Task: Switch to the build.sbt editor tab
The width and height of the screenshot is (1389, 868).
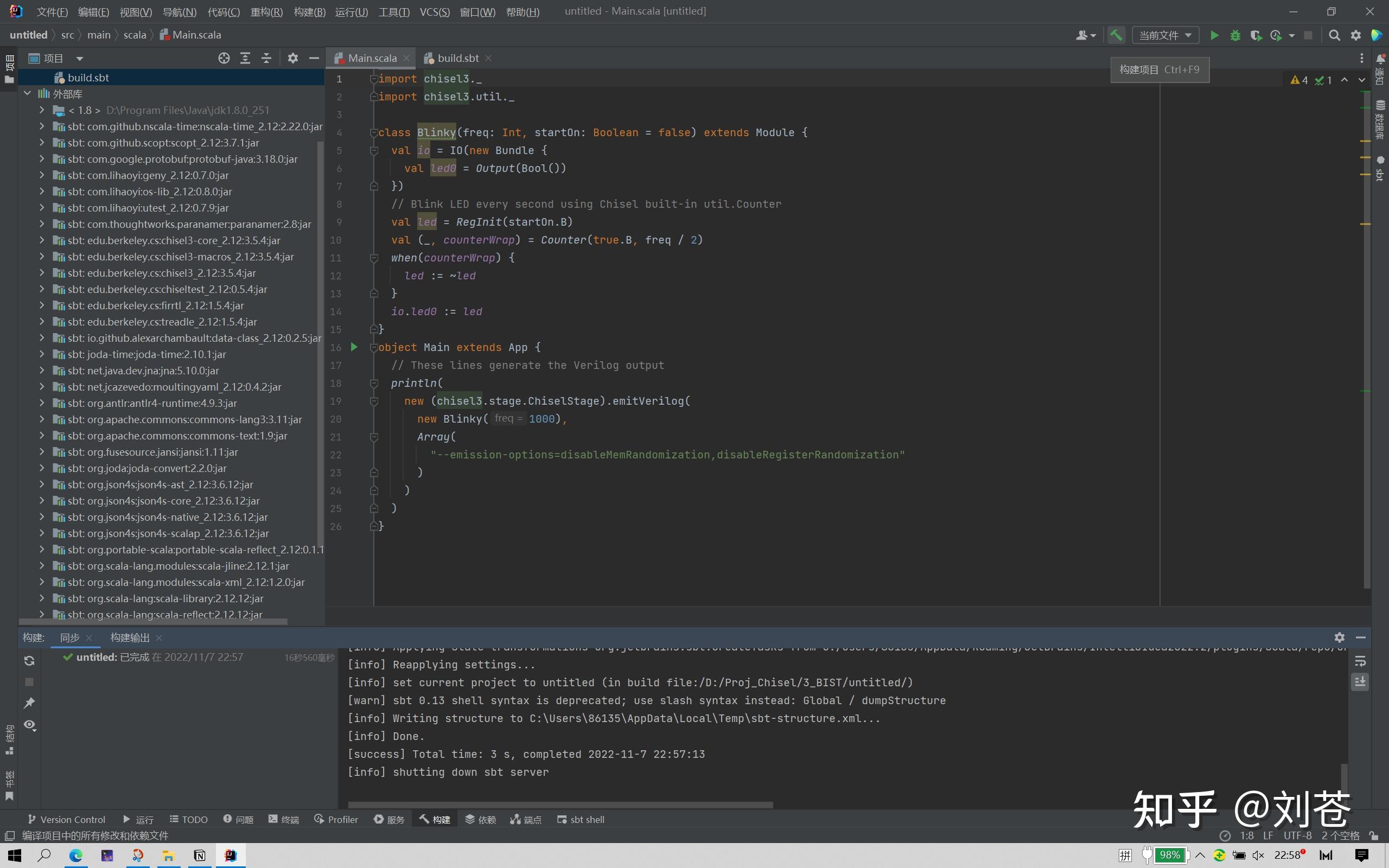Action: pyautogui.click(x=456, y=58)
